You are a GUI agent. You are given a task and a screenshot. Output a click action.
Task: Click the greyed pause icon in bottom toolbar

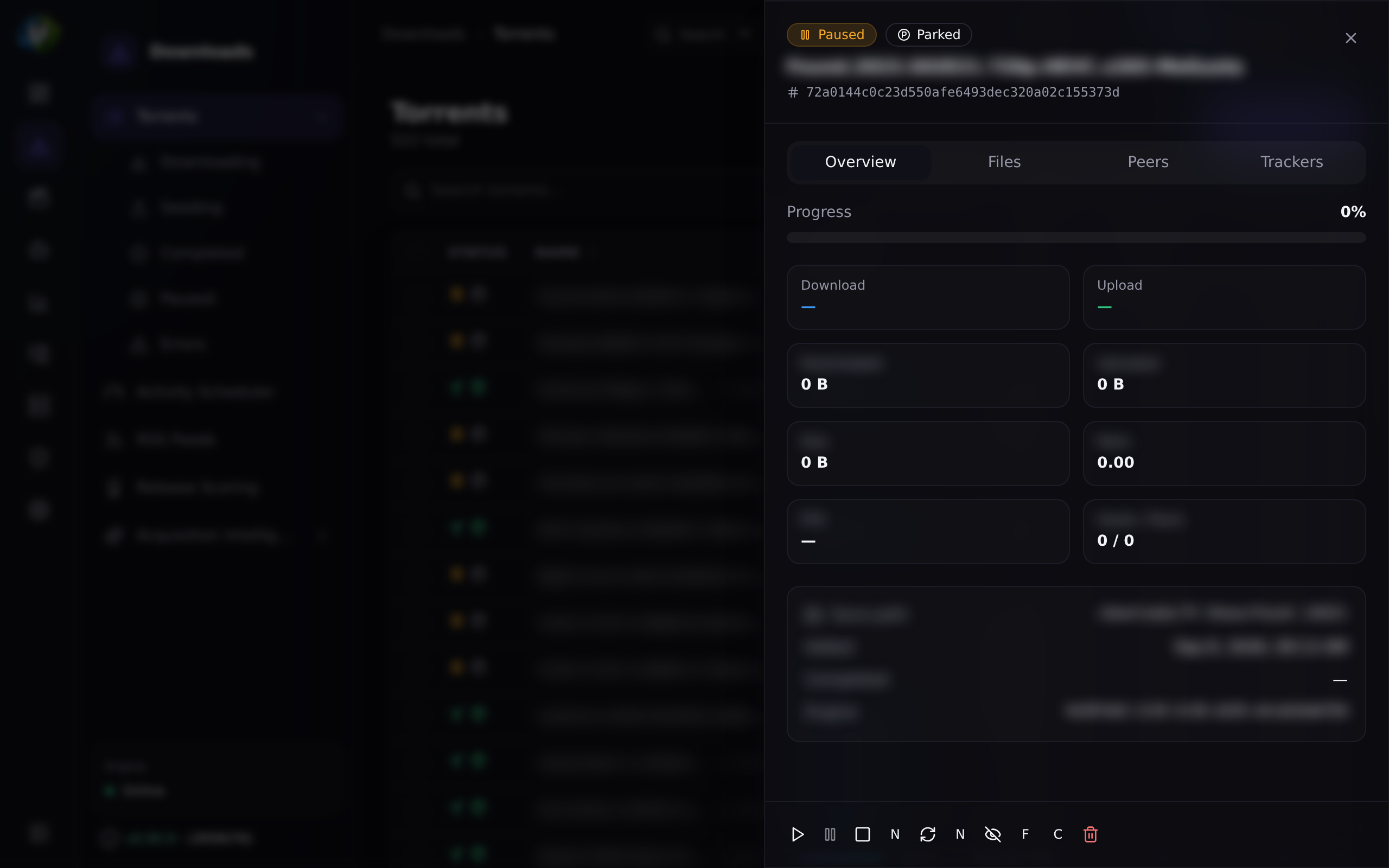[830, 834]
